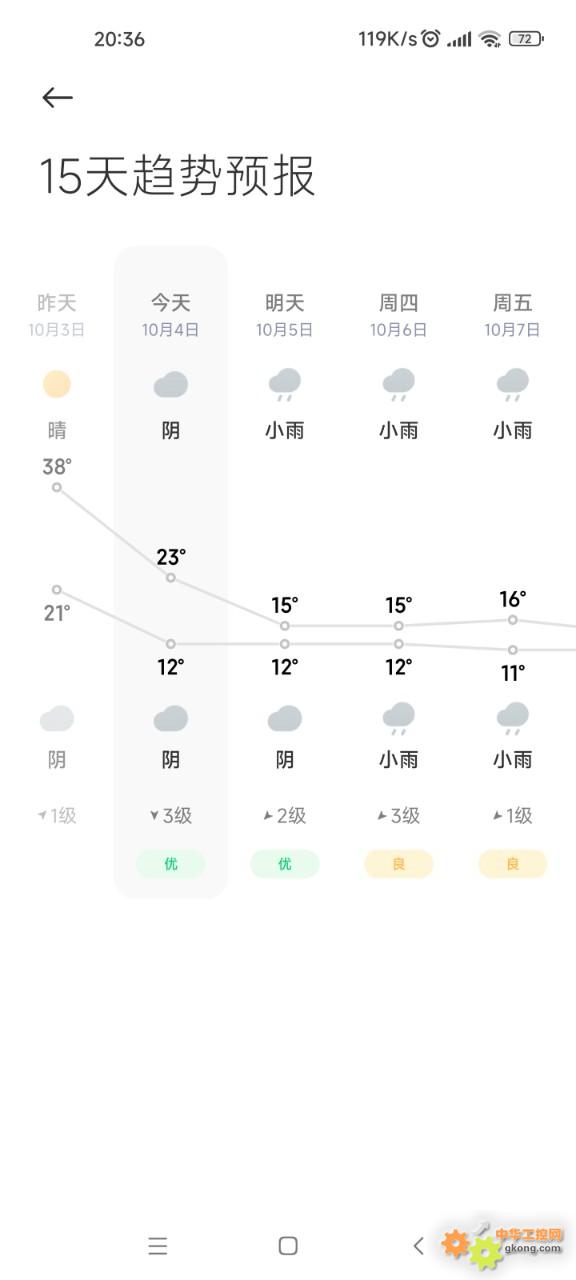Tap tomorrow's light rain icon for 10月5日
This screenshot has width=576, height=1280.
click(285, 385)
